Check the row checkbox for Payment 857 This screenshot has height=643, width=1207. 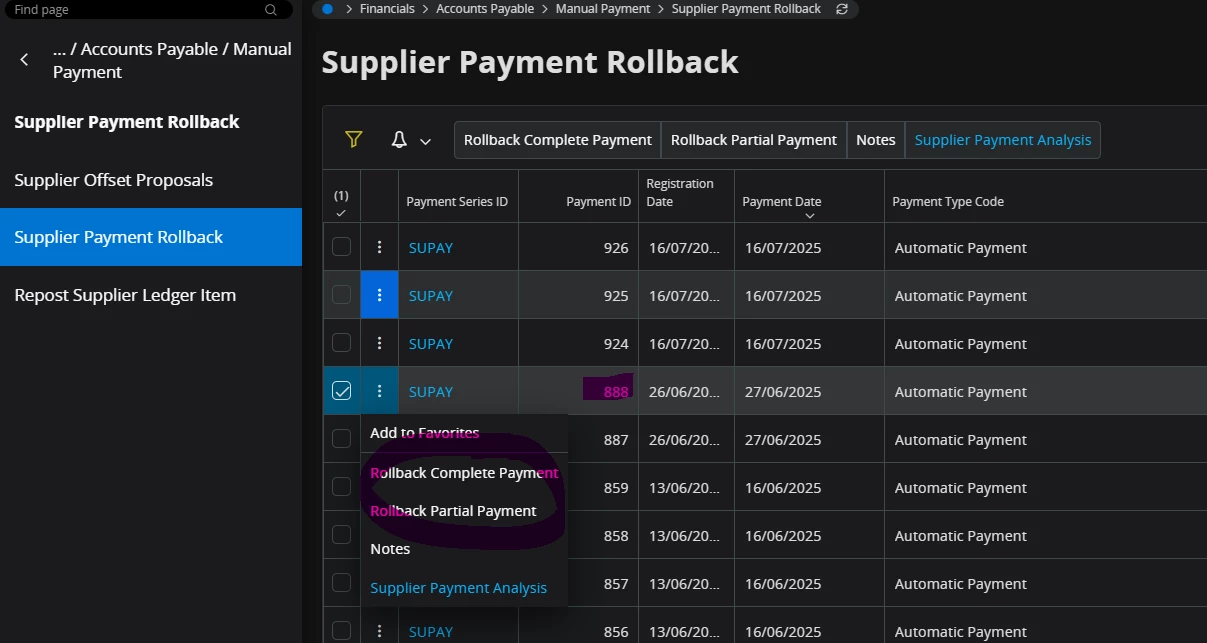point(341,582)
